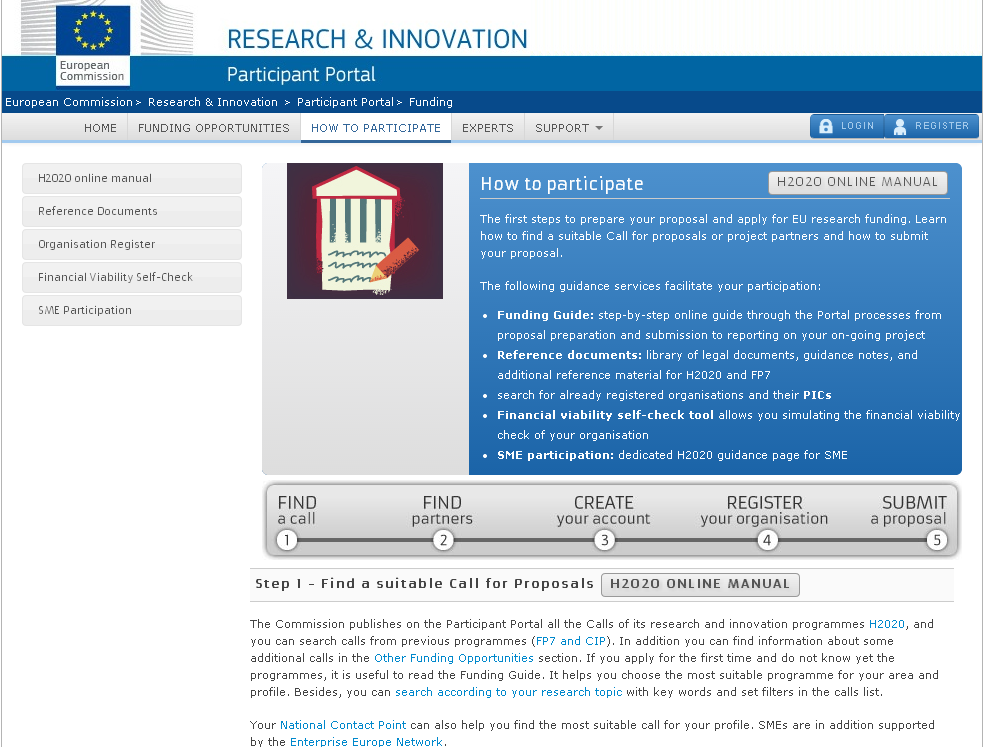
Task: Select step circle 3 Create your account
Action: coord(605,540)
